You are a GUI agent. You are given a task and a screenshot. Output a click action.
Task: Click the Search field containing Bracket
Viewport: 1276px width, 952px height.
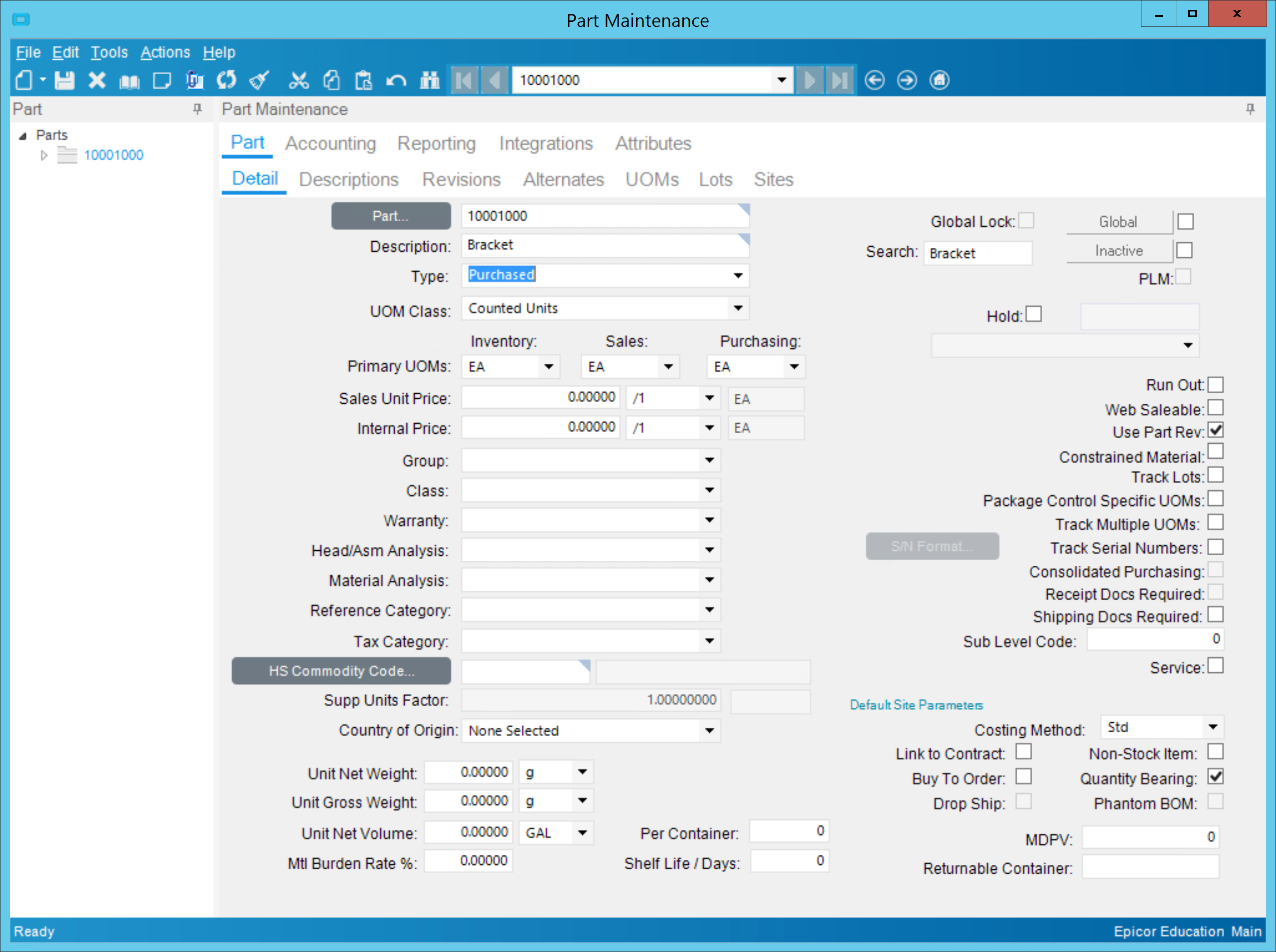(x=977, y=254)
